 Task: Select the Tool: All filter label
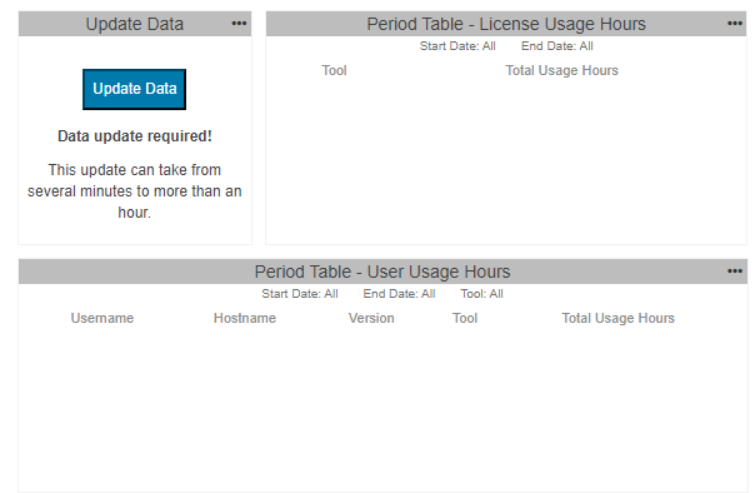482,294
